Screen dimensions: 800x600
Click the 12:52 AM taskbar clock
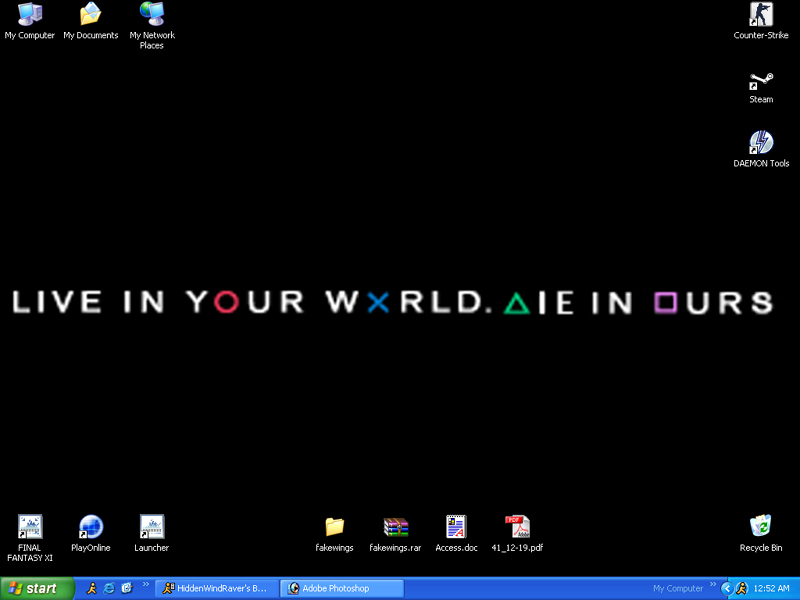[771, 589]
